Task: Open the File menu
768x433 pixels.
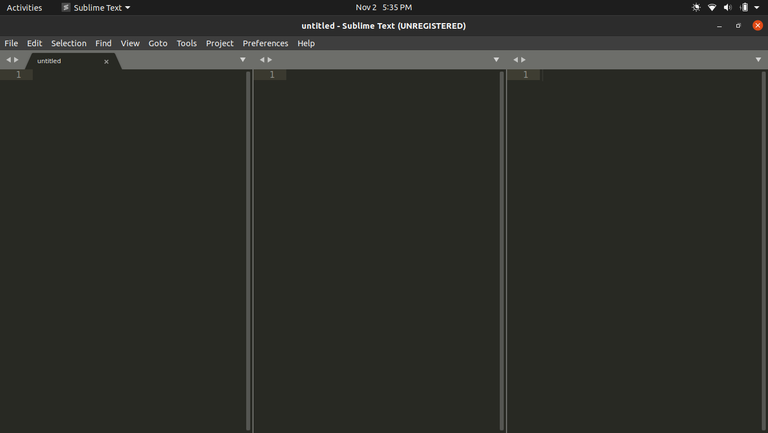Action: [x=11, y=43]
